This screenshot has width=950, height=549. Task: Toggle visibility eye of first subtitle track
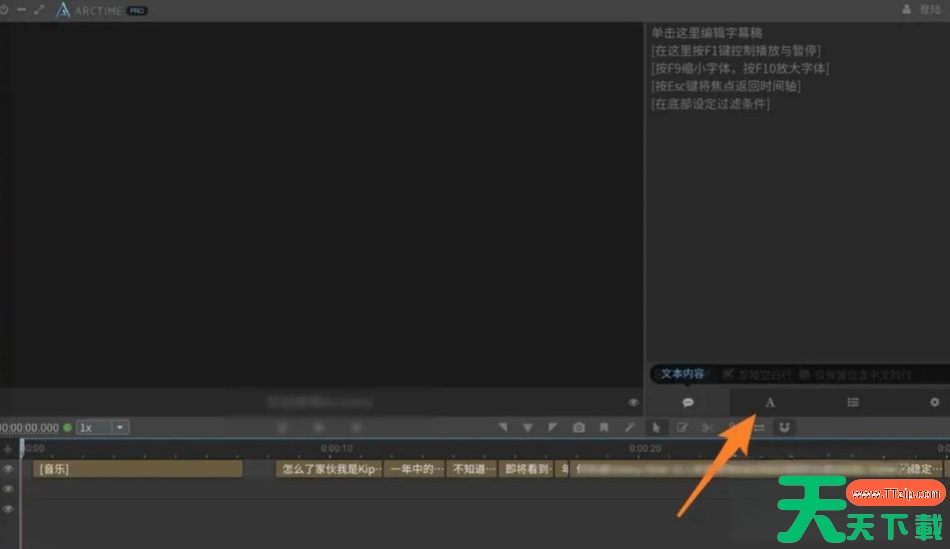[8, 469]
